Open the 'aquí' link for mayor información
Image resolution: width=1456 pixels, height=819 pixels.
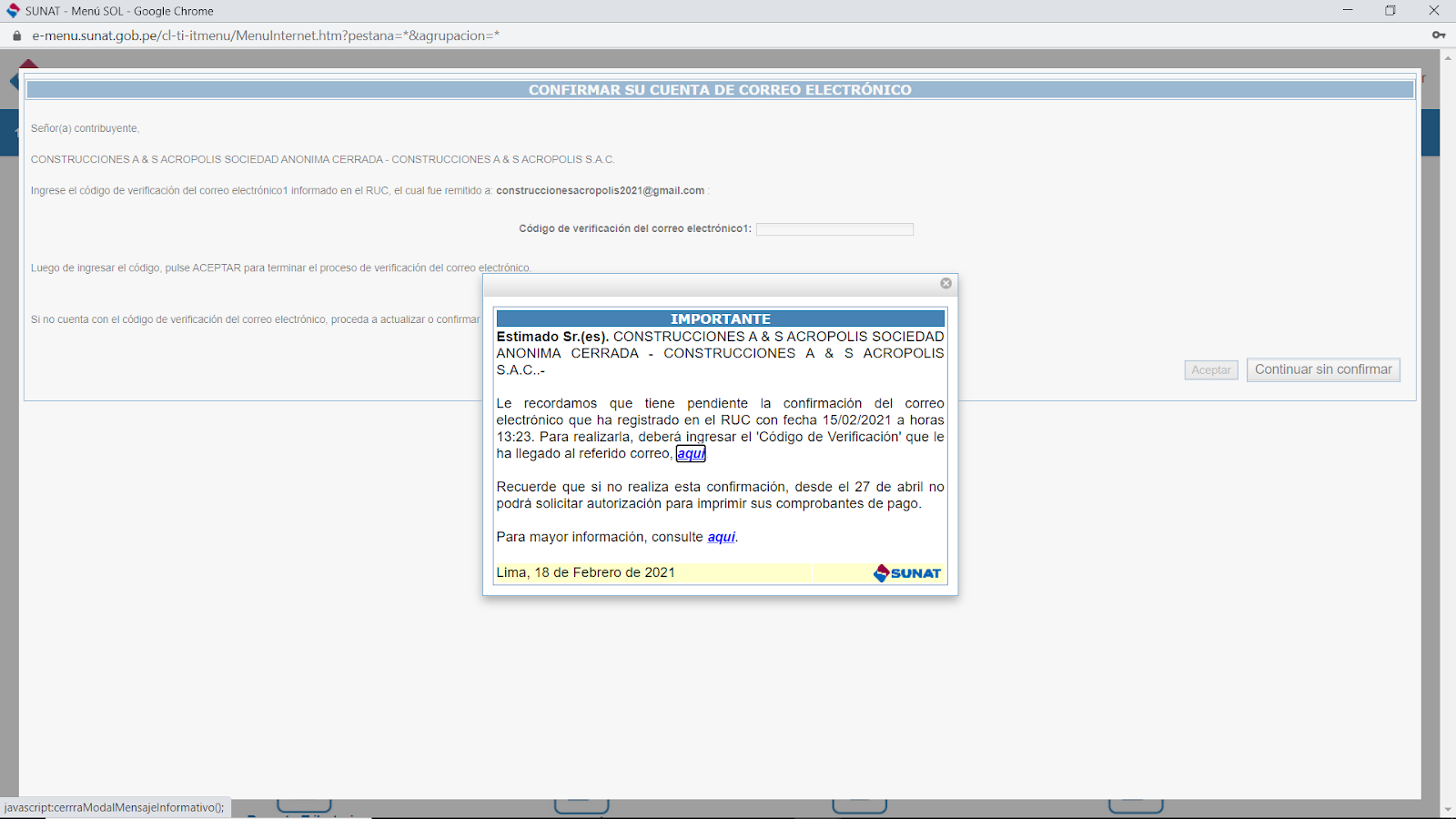(722, 537)
